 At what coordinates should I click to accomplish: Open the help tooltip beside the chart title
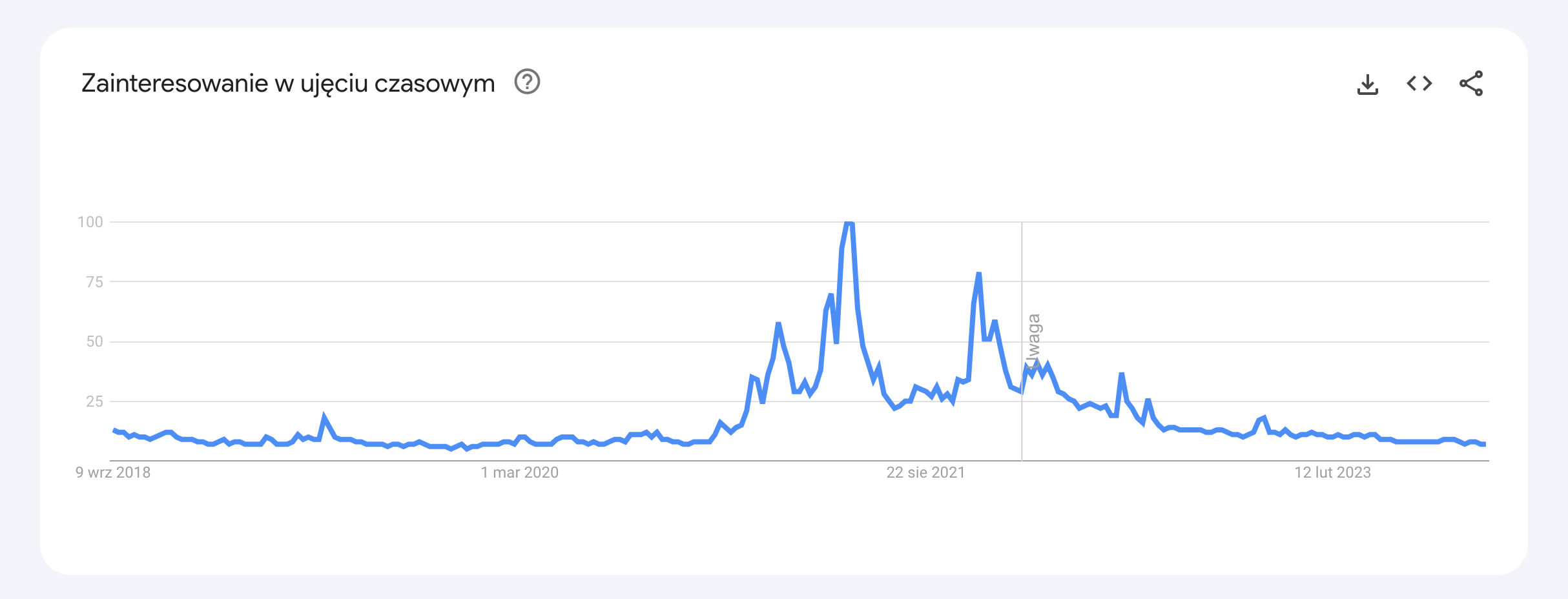527,82
